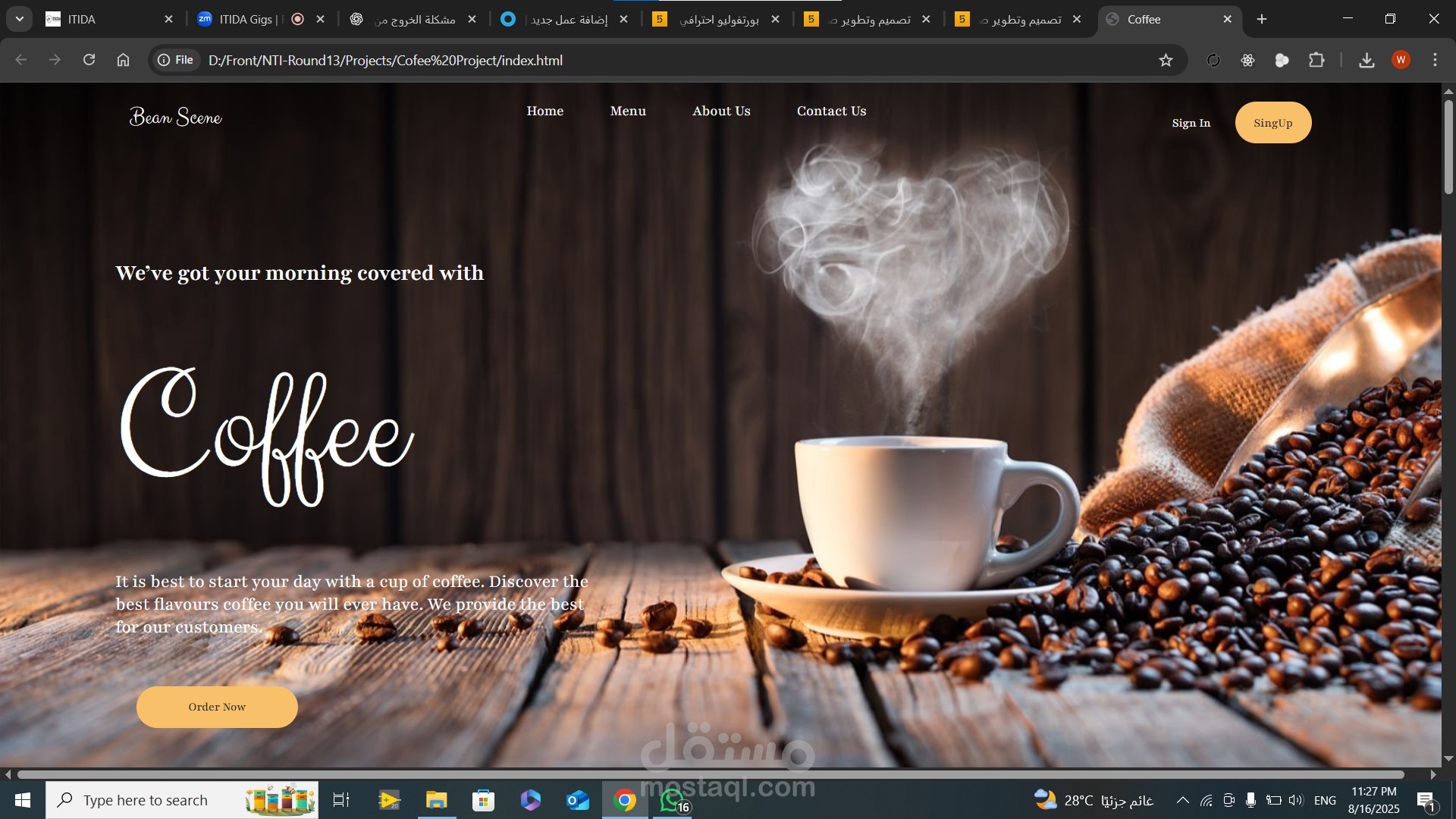This screenshot has height=819, width=1456.
Task: Open the Chrome profile avatar
Action: pos(1401,60)
